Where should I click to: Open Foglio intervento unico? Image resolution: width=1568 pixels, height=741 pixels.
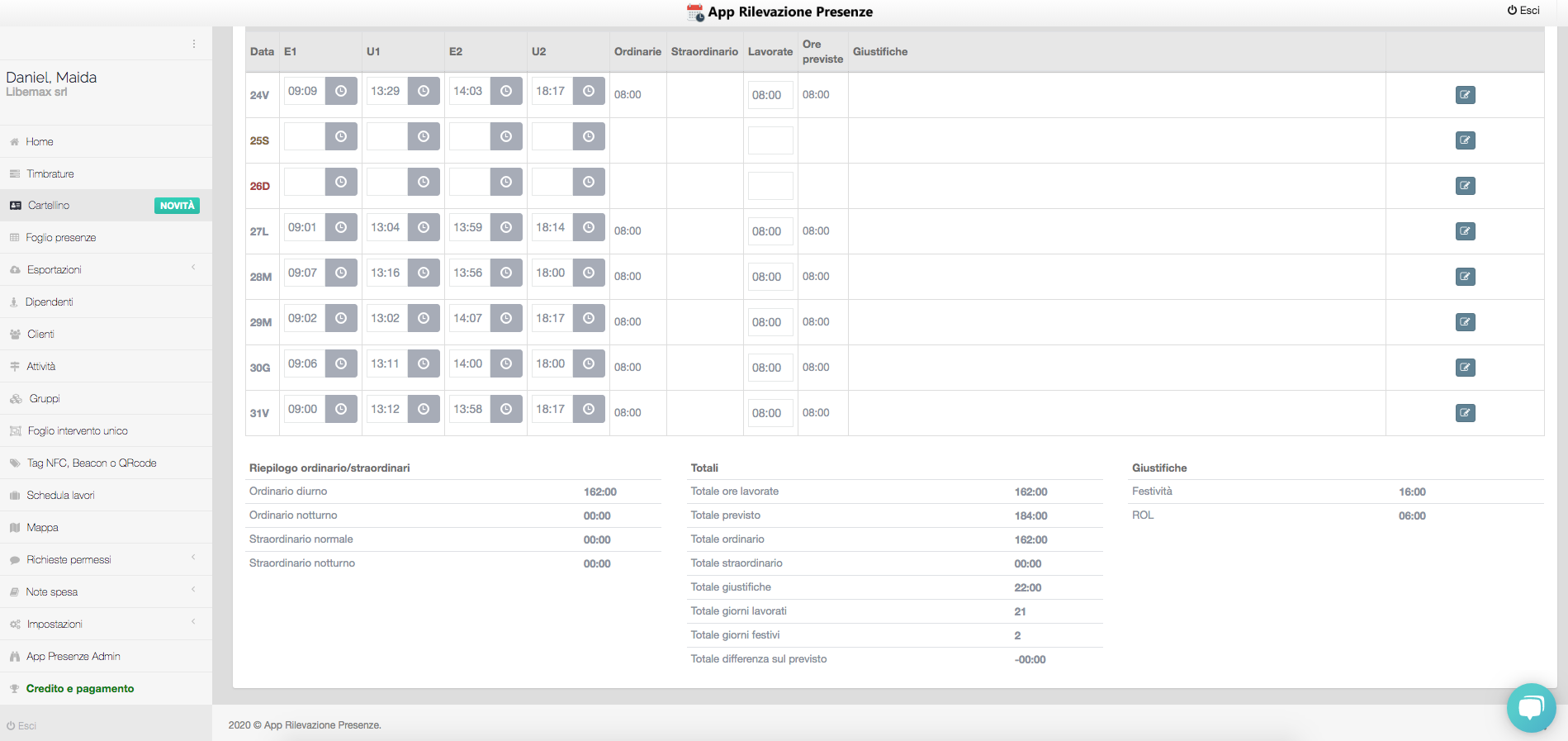[x=106, y=430]
